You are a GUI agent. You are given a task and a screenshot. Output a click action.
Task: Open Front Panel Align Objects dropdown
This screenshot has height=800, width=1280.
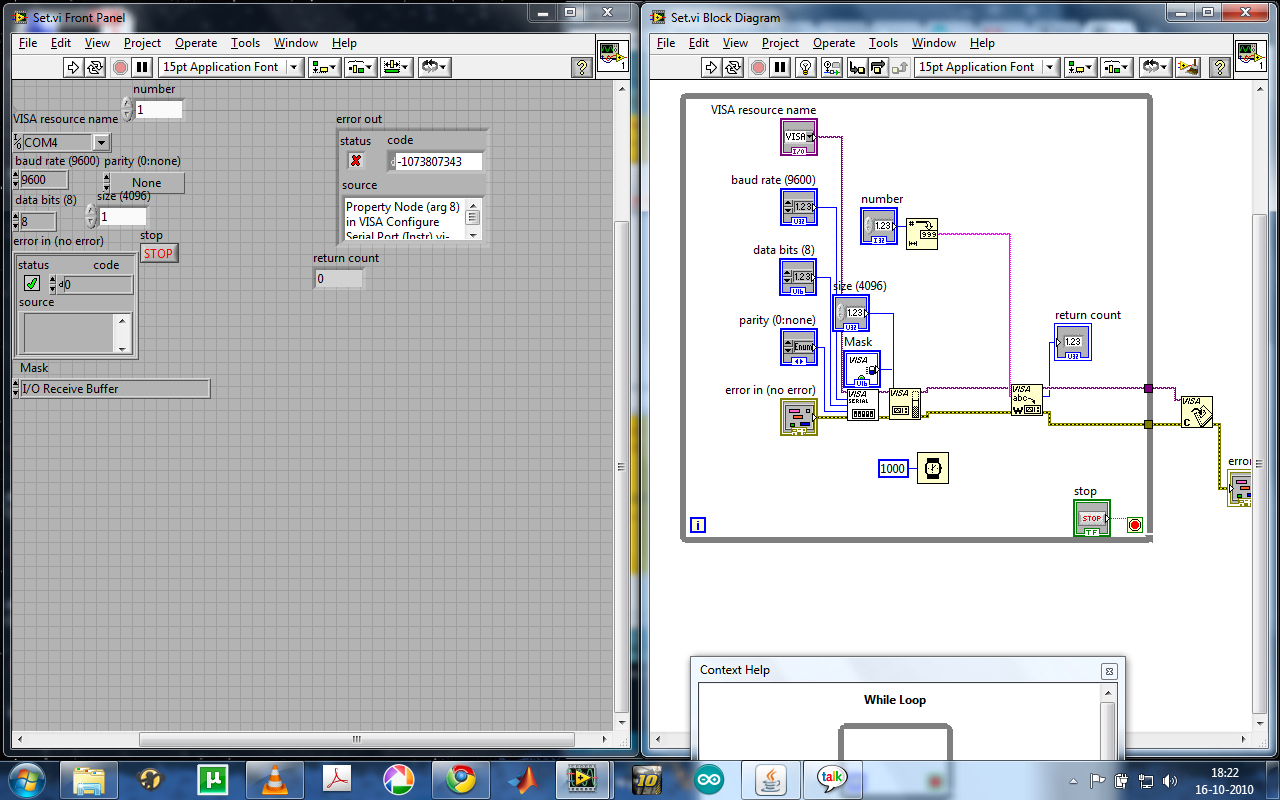point(324,67)
